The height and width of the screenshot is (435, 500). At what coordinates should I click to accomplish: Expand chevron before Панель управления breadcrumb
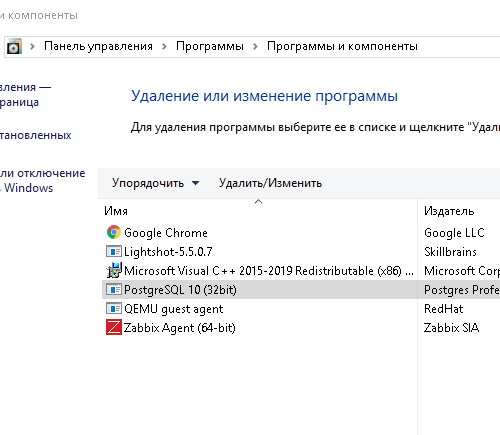click(32, 46)
